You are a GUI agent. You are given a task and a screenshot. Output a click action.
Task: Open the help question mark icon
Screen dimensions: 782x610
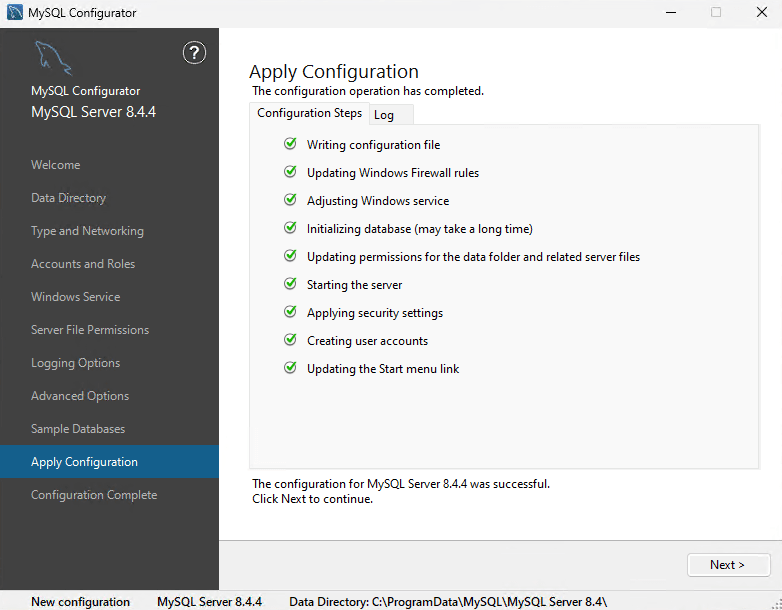(x=194, y=53)
